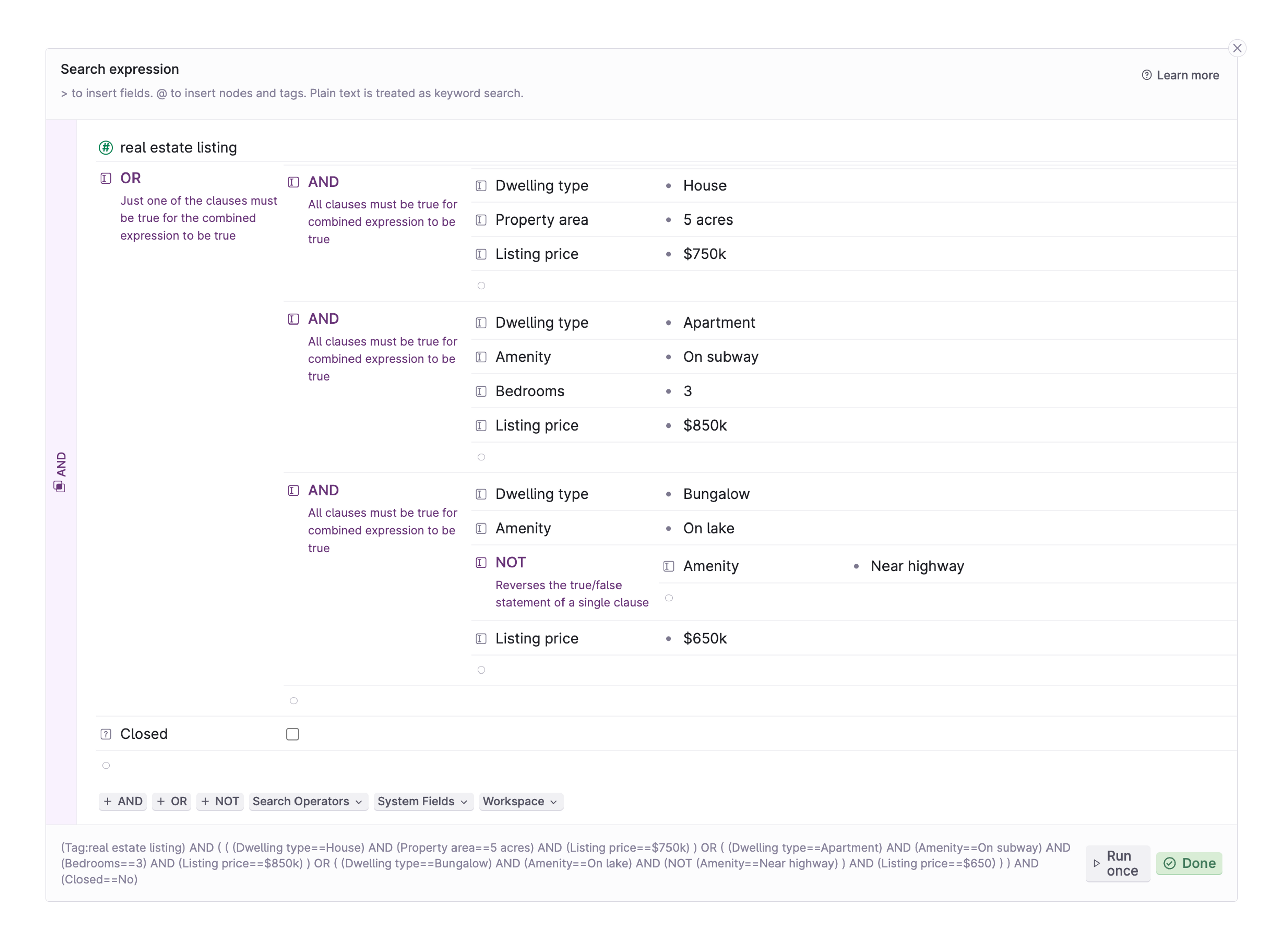The height and width of the screenshot is (947, 1288).
Task: Click the field icon next to Amenity On lake
Action: 481,528
